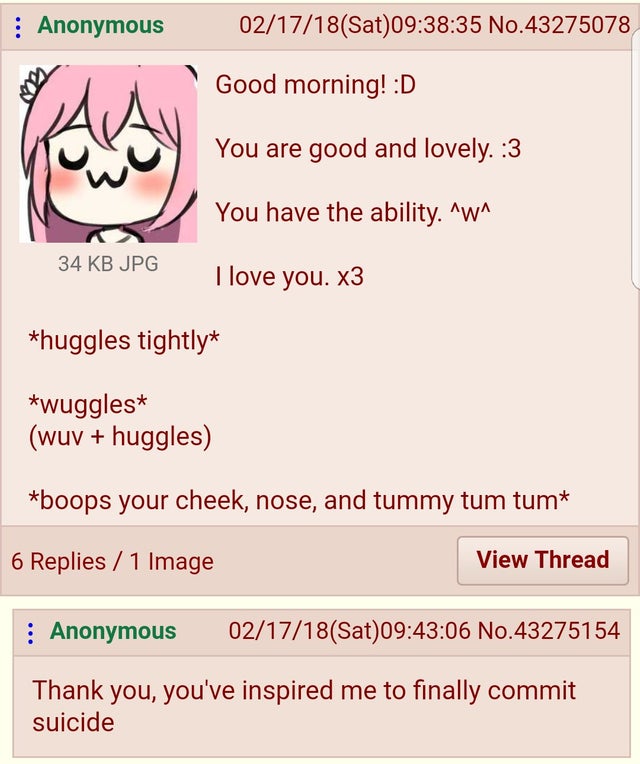Tap the reply text starting "Thank you"
The width and height of the screenshot is (640, 764).
pos(304,706)
